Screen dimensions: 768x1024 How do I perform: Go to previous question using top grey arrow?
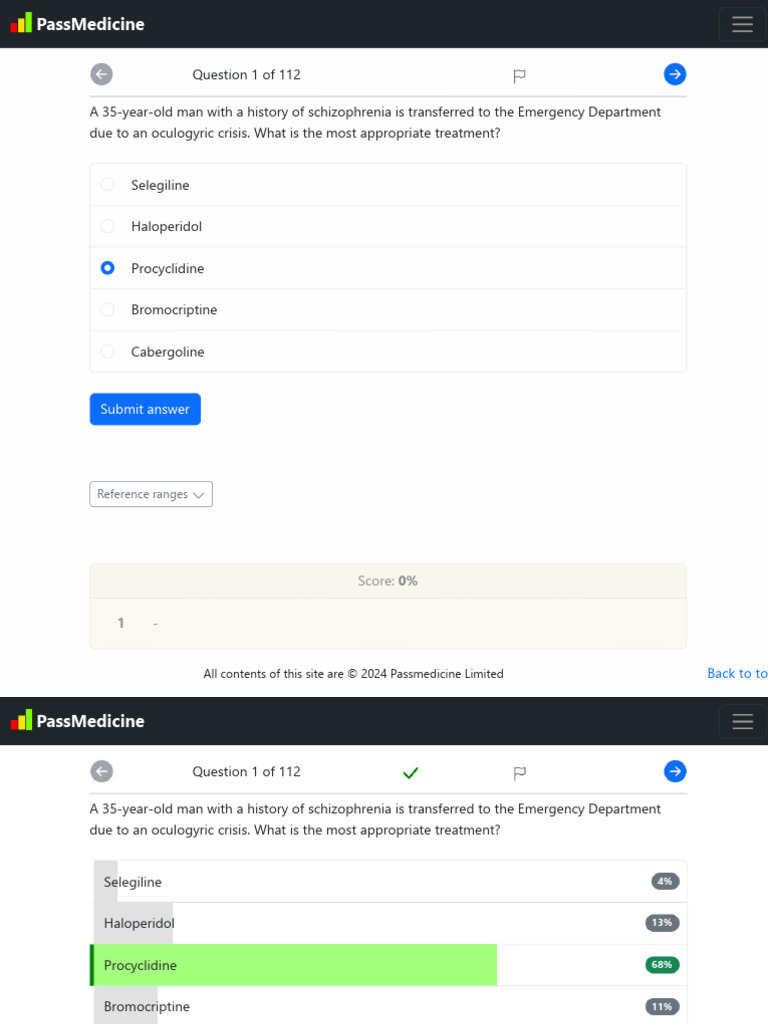(x=101, y=74)
